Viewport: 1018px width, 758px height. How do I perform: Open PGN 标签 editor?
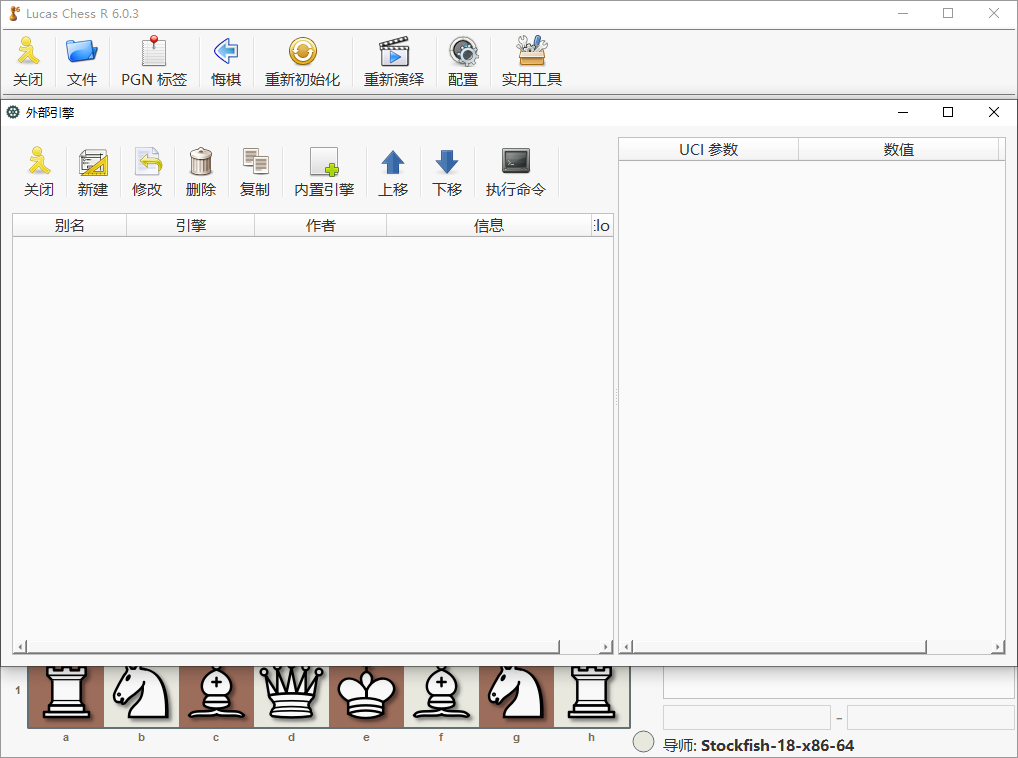[154, 62]
